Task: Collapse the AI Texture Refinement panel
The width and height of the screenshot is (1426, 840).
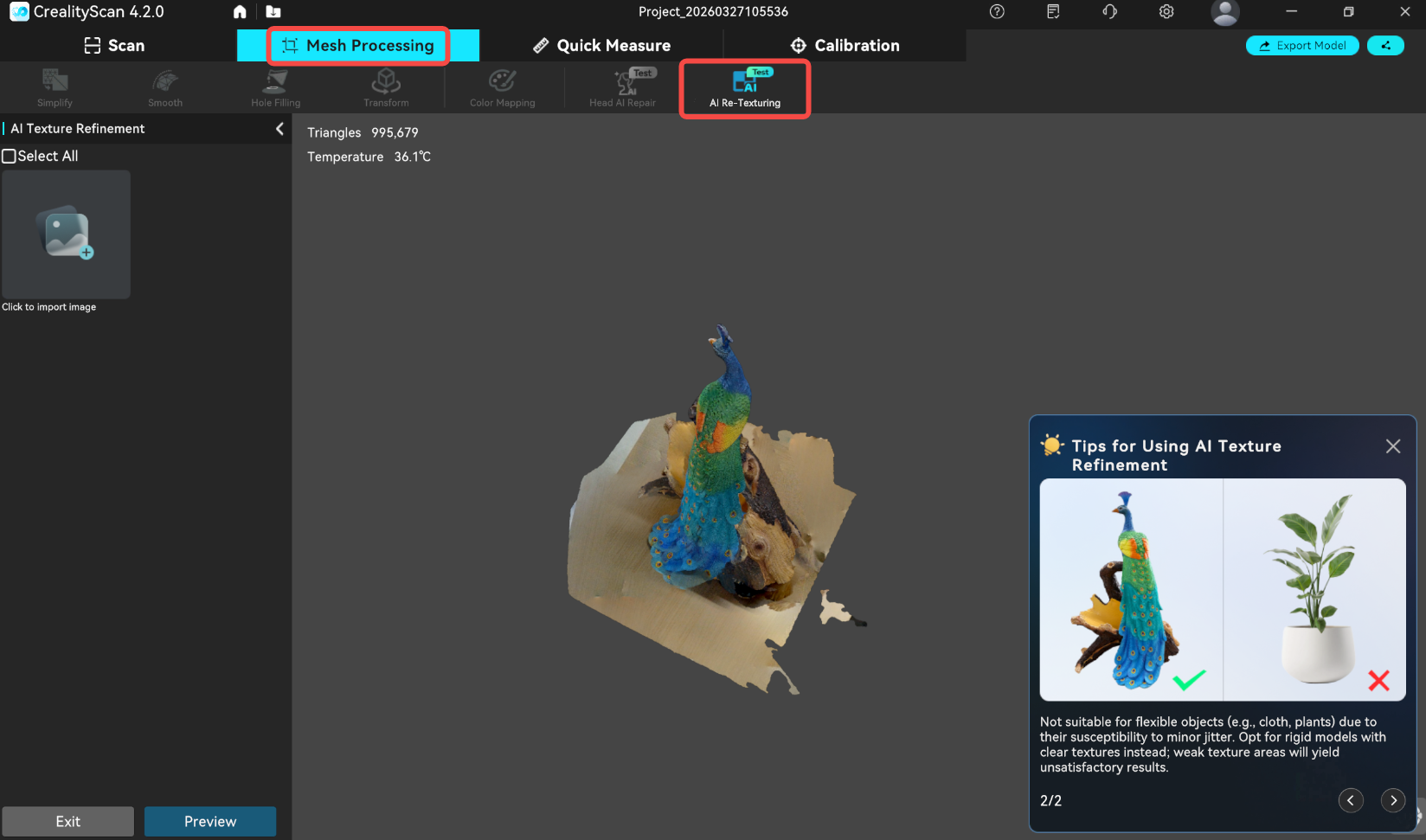Action: tap(279, 129)
